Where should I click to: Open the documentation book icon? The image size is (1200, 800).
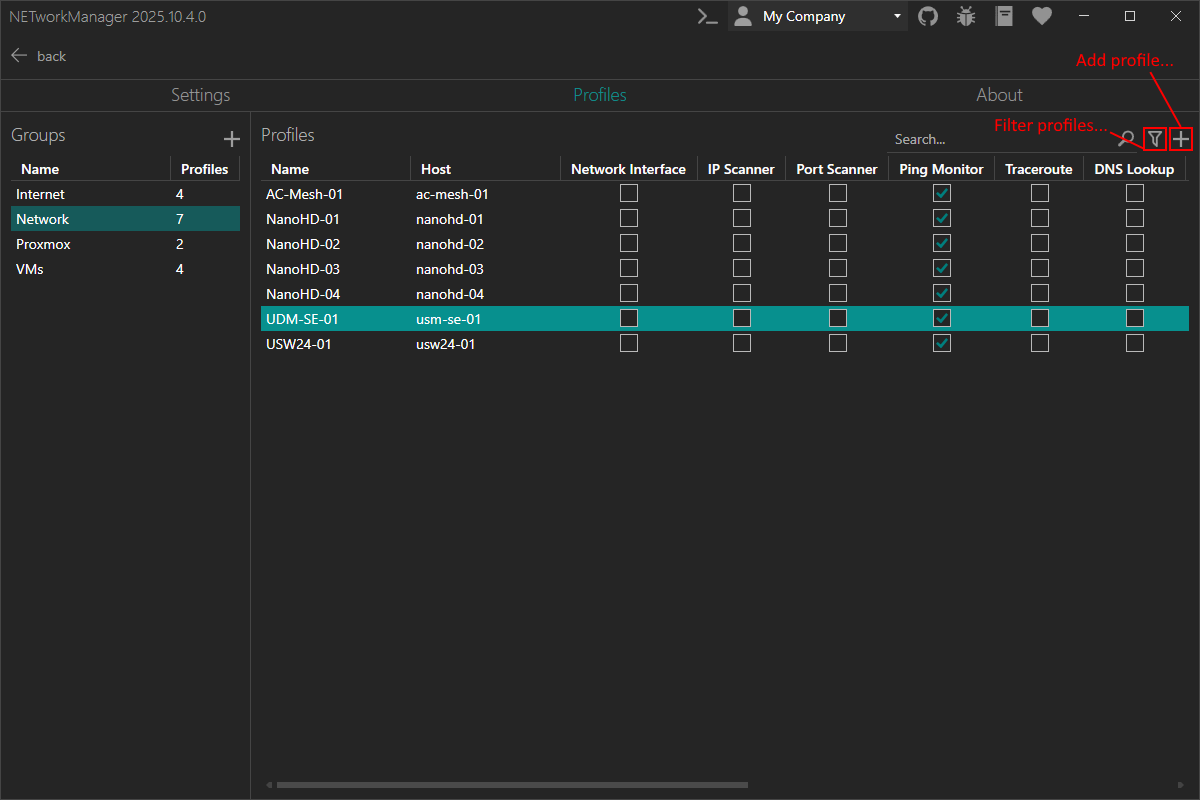(1004, 16)
